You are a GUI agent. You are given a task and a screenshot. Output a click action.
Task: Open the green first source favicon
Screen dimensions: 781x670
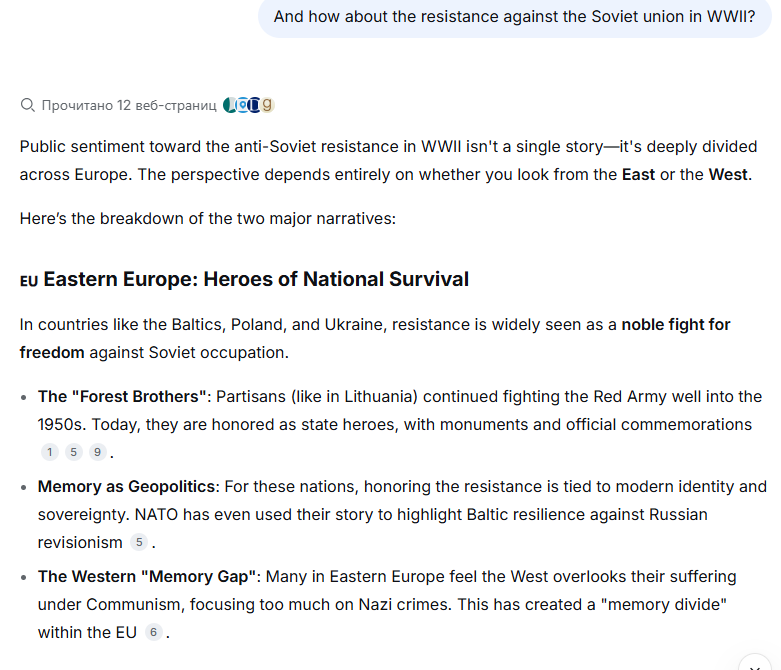229,105
